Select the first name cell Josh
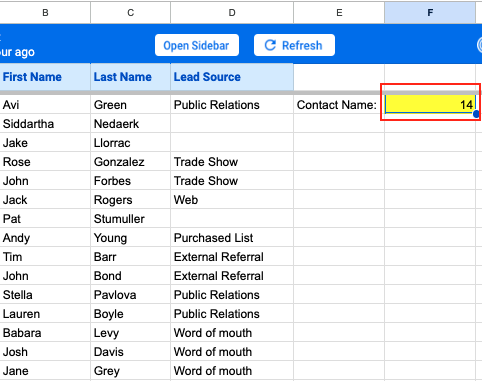This screenshot has height=381, width=482. pyautogui.click(x=45, y=352)
